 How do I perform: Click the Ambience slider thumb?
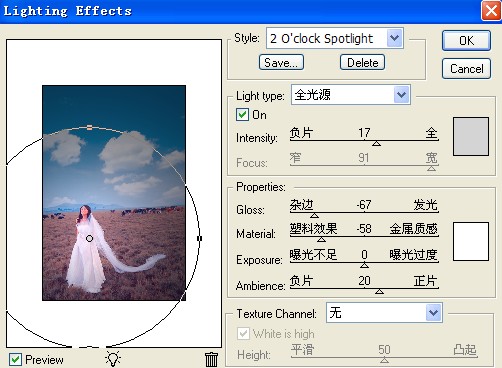coord(379,292)
